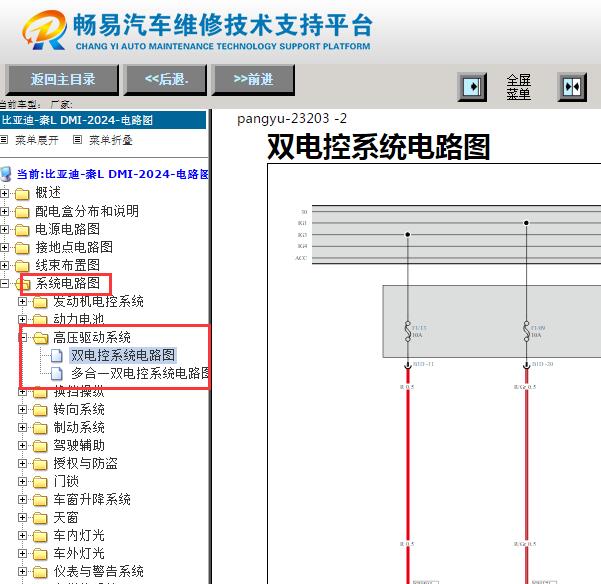601x584 pixels.
Task: Click the computer icon beside 当前:比亚迪-秦L
Action: tap(6, 174)
